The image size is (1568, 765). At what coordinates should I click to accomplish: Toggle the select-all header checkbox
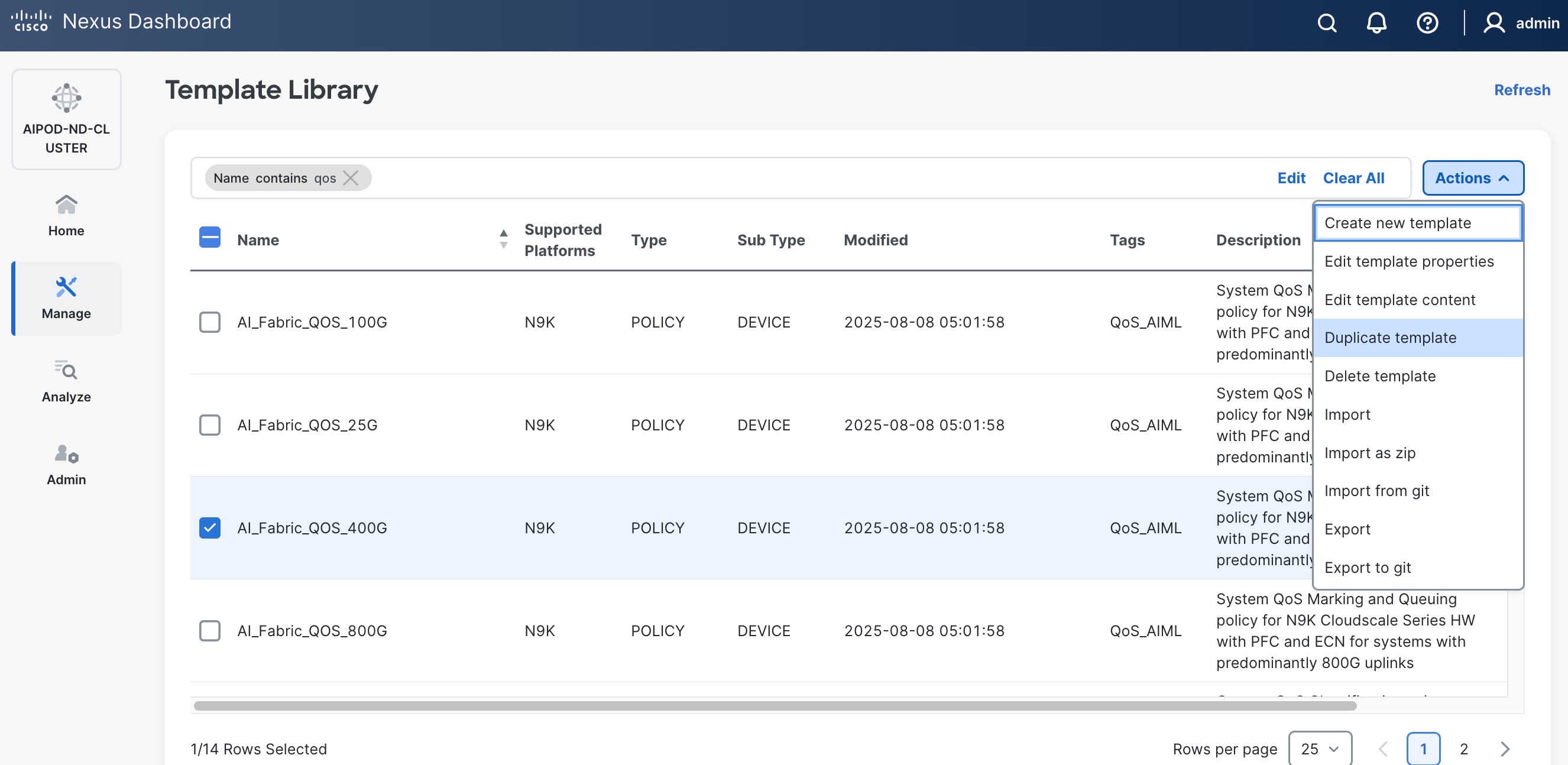pos(209,237)
